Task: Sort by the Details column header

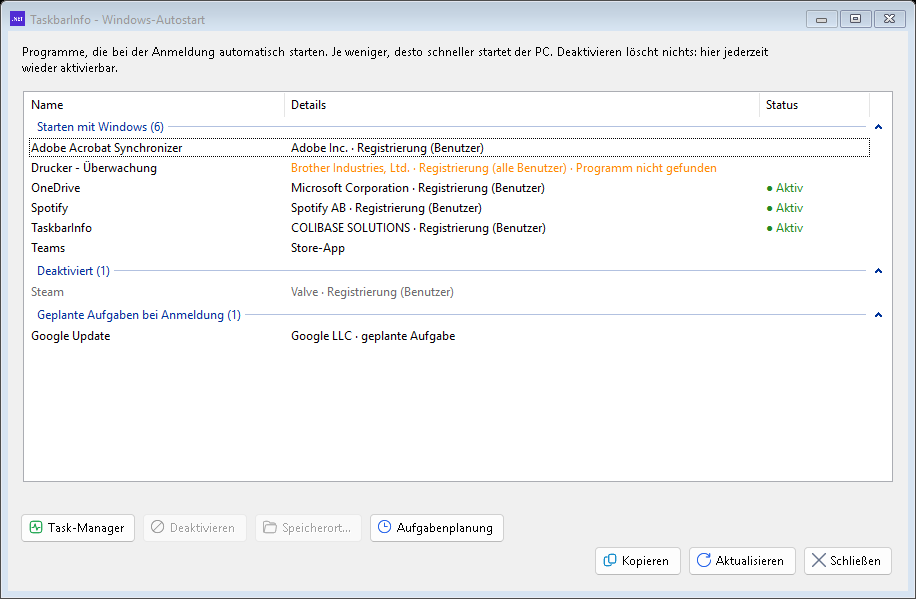Action: pos(522,105)
